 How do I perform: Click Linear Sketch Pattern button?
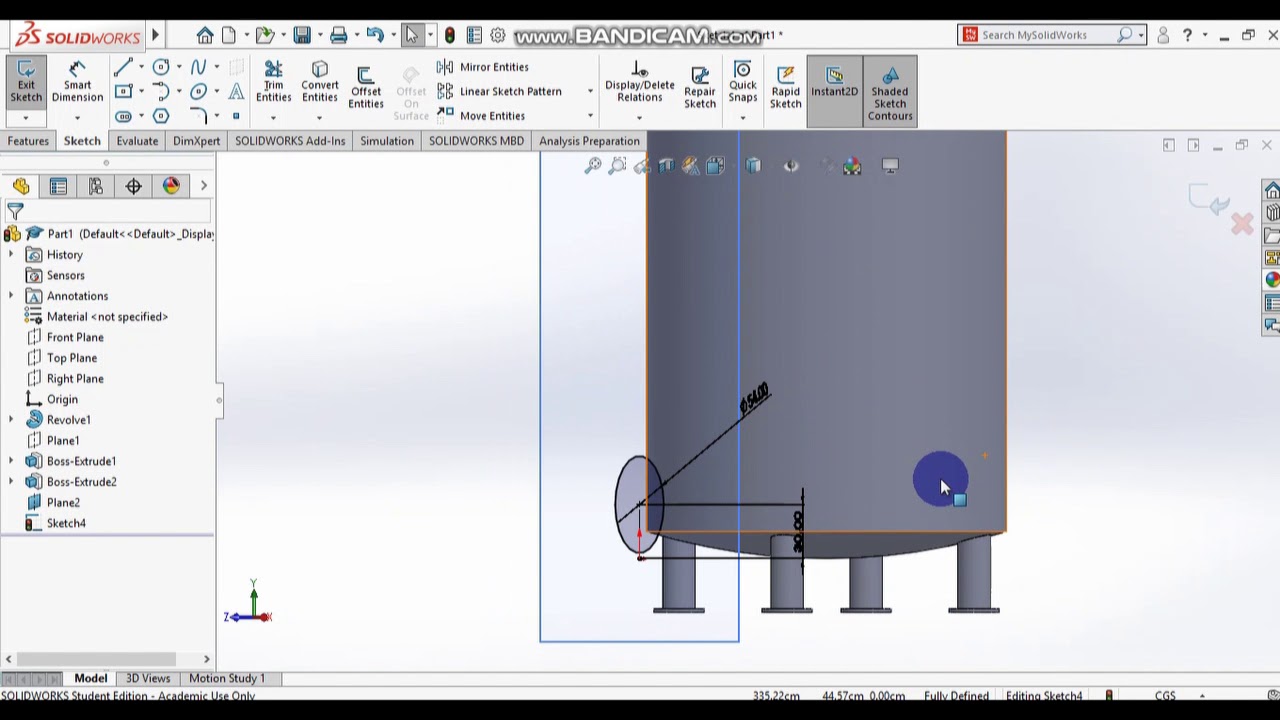pos(499,91)
